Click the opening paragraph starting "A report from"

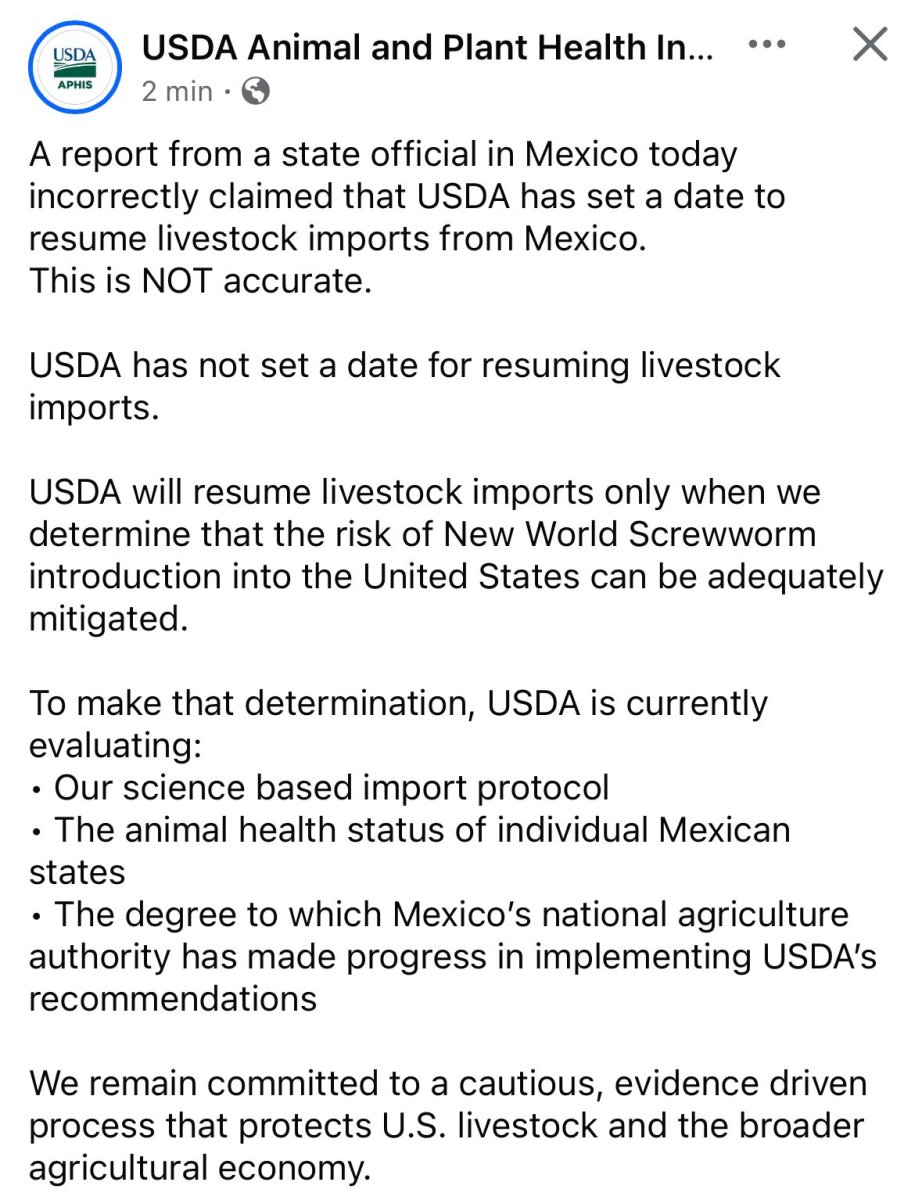(x=382, y=155)
